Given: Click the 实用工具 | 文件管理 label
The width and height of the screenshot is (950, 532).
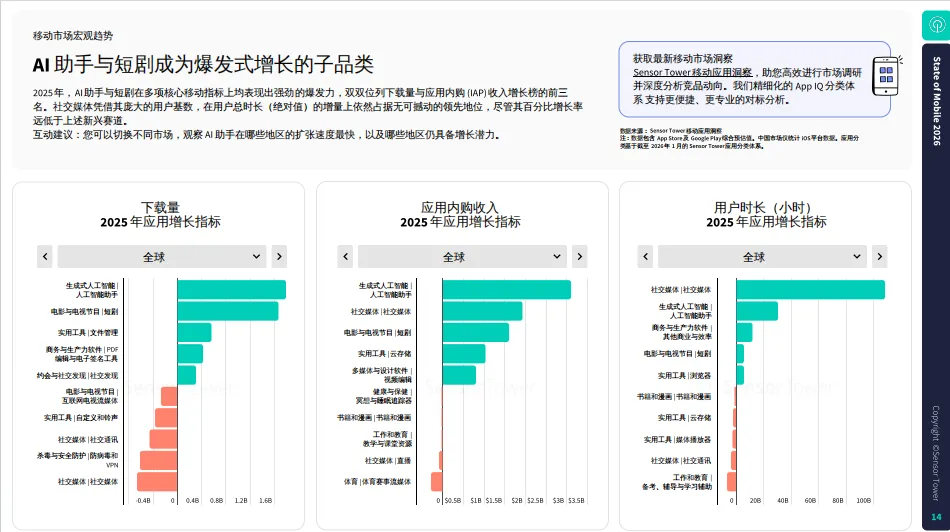Looking at the screenshot, I should click(88, 333).
